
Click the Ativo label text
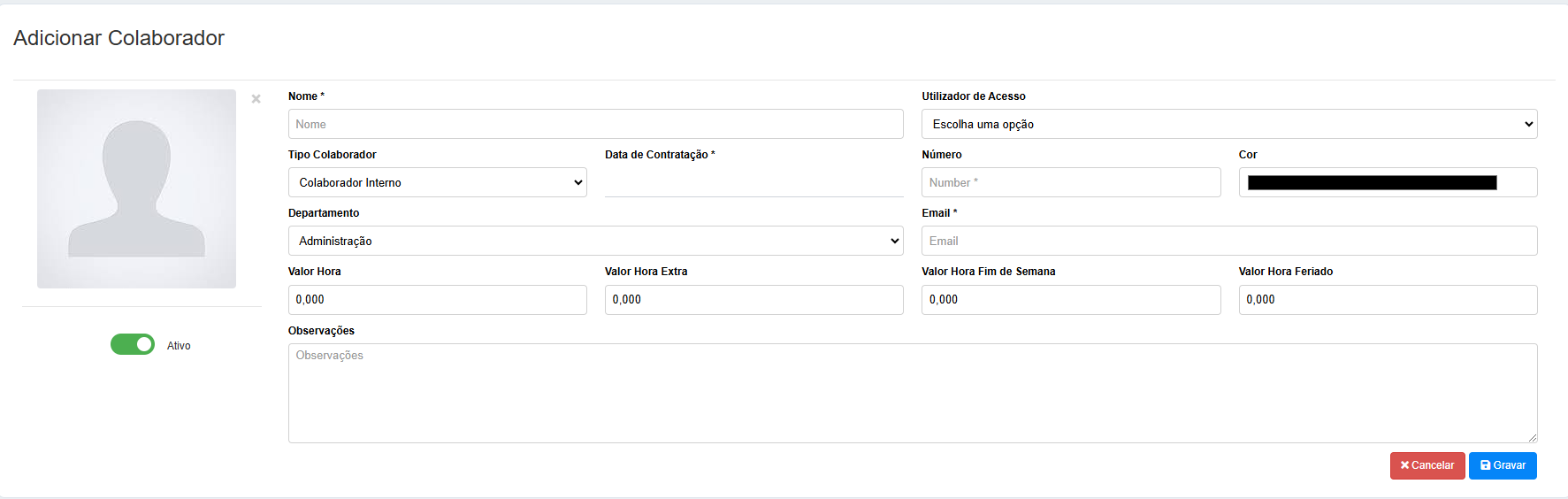tap(179, 346)
